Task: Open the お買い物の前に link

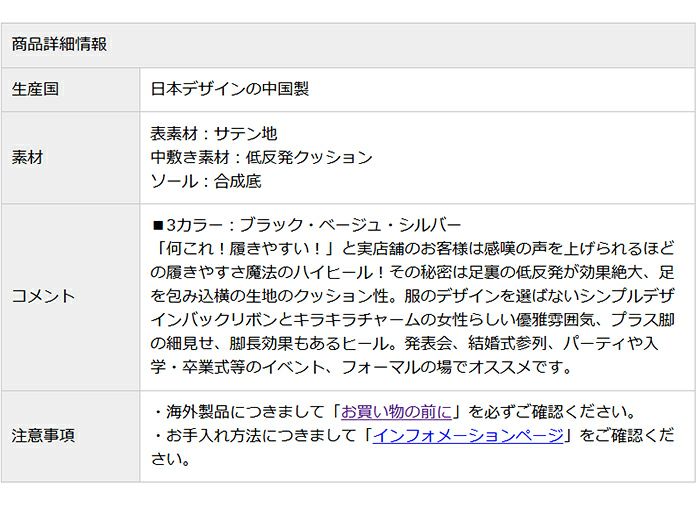Action: click(398, 412)
